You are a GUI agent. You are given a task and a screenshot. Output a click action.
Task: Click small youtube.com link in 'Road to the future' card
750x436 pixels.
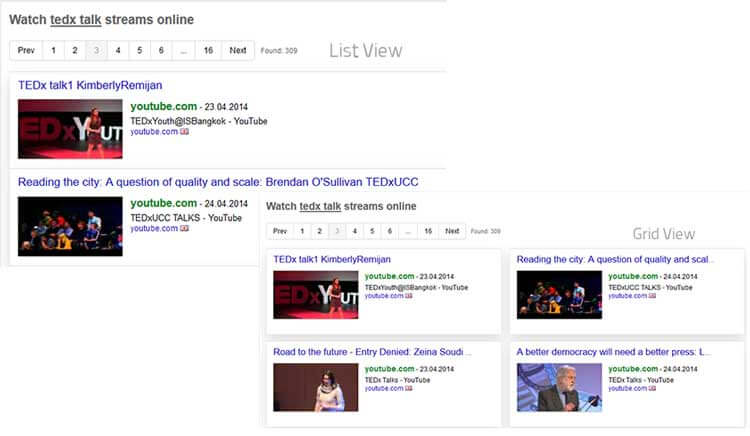[x=384, y=388]
